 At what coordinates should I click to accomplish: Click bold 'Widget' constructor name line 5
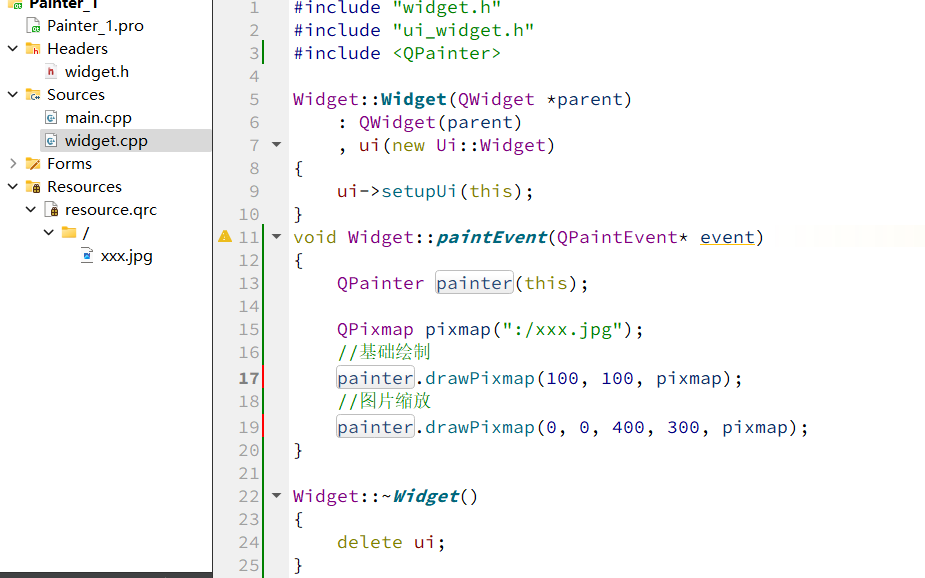pos(414,99)
